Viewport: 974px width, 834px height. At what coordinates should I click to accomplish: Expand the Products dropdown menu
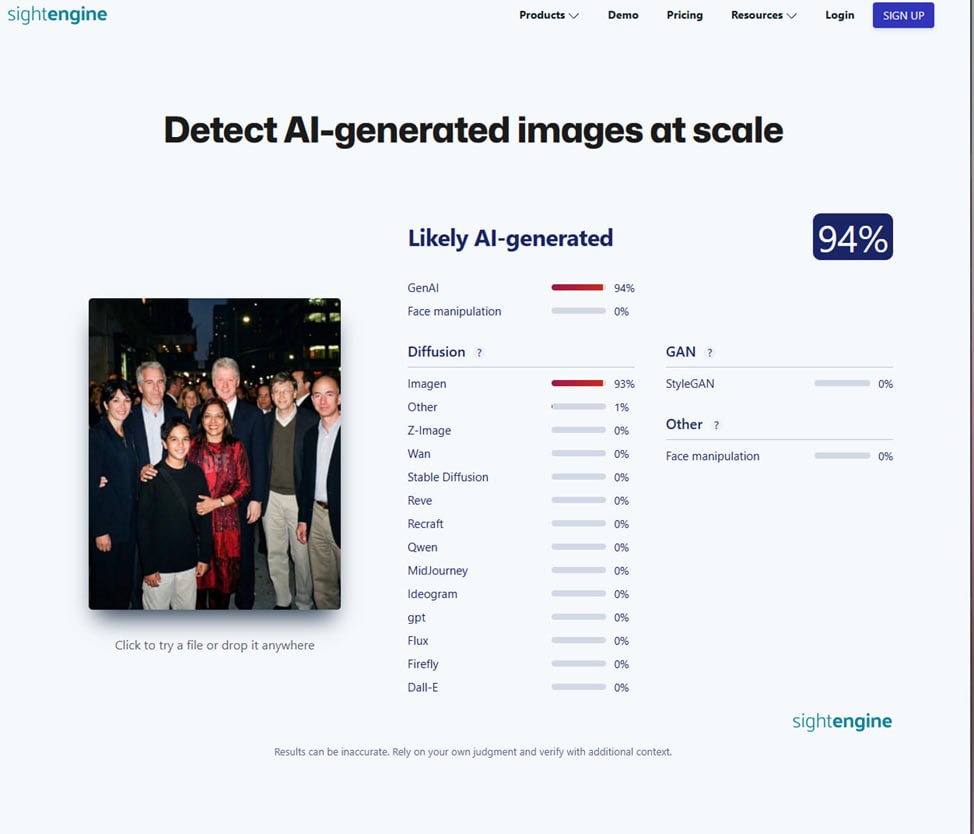tap(548, 15)
